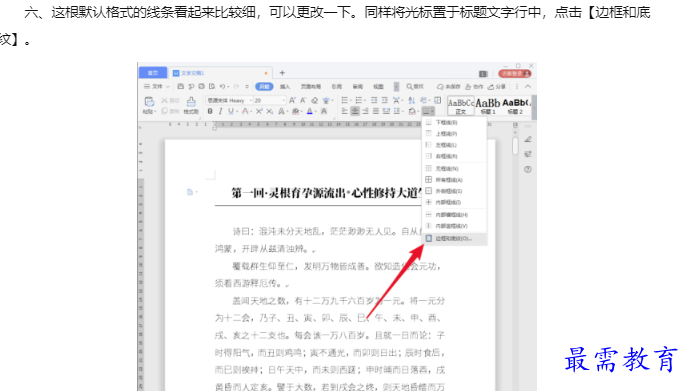686x391 pixels.
Task: Click the increase indent icon
Action: 385,101
